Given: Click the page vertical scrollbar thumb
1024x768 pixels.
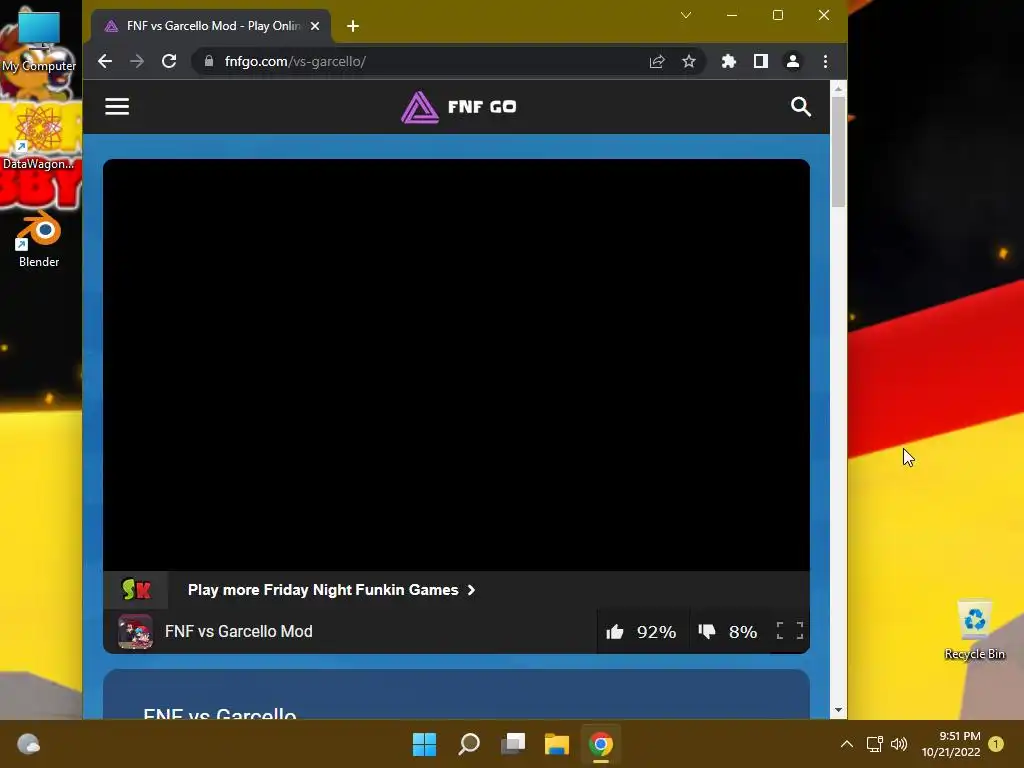Looking at the screenshot, I should click(x=839, y=152).
